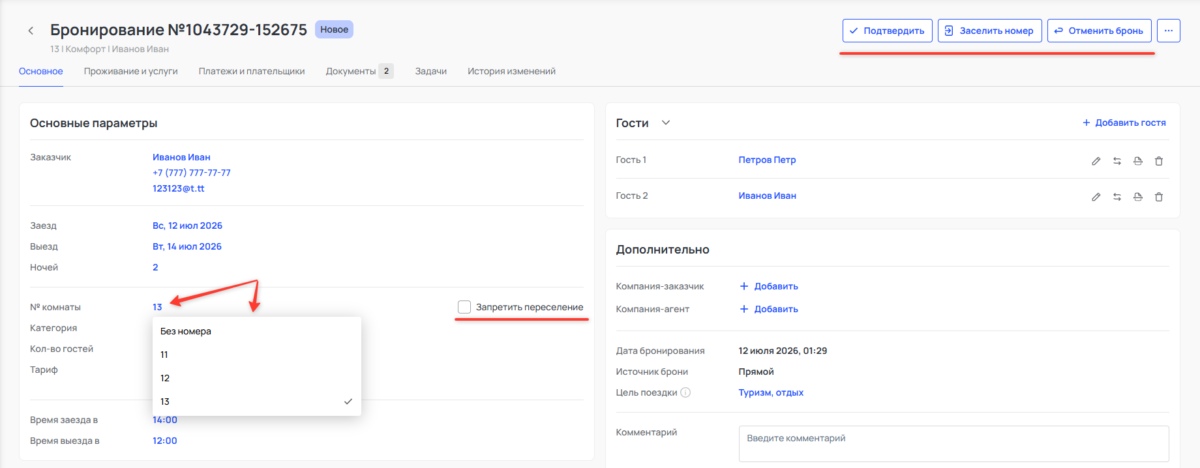The image size is (1200, 468).
Task: Add a Компания-заказчик via Добавить
Action: 768,286
